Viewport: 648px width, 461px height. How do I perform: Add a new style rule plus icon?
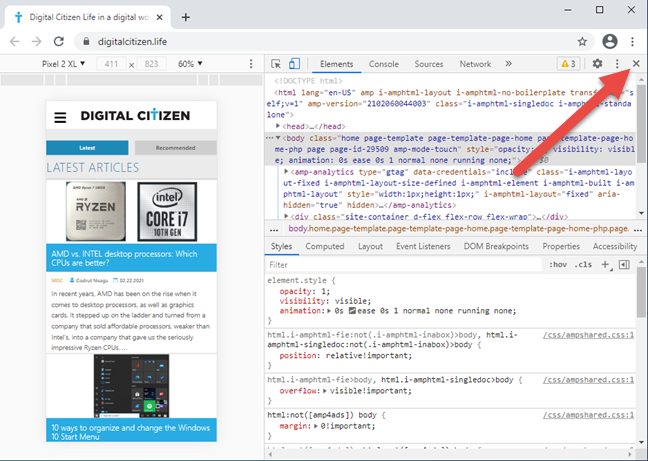[x=605, y=265]
